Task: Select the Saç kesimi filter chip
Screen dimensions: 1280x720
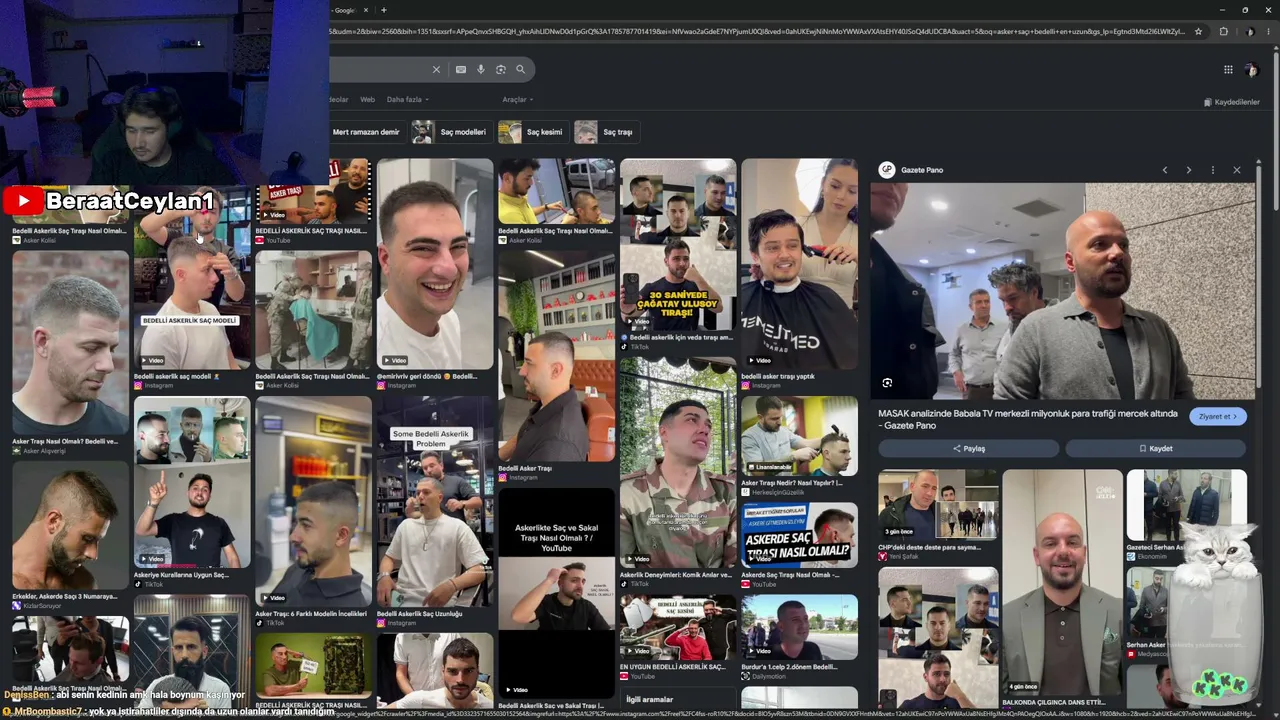Action: coord(532,132)
